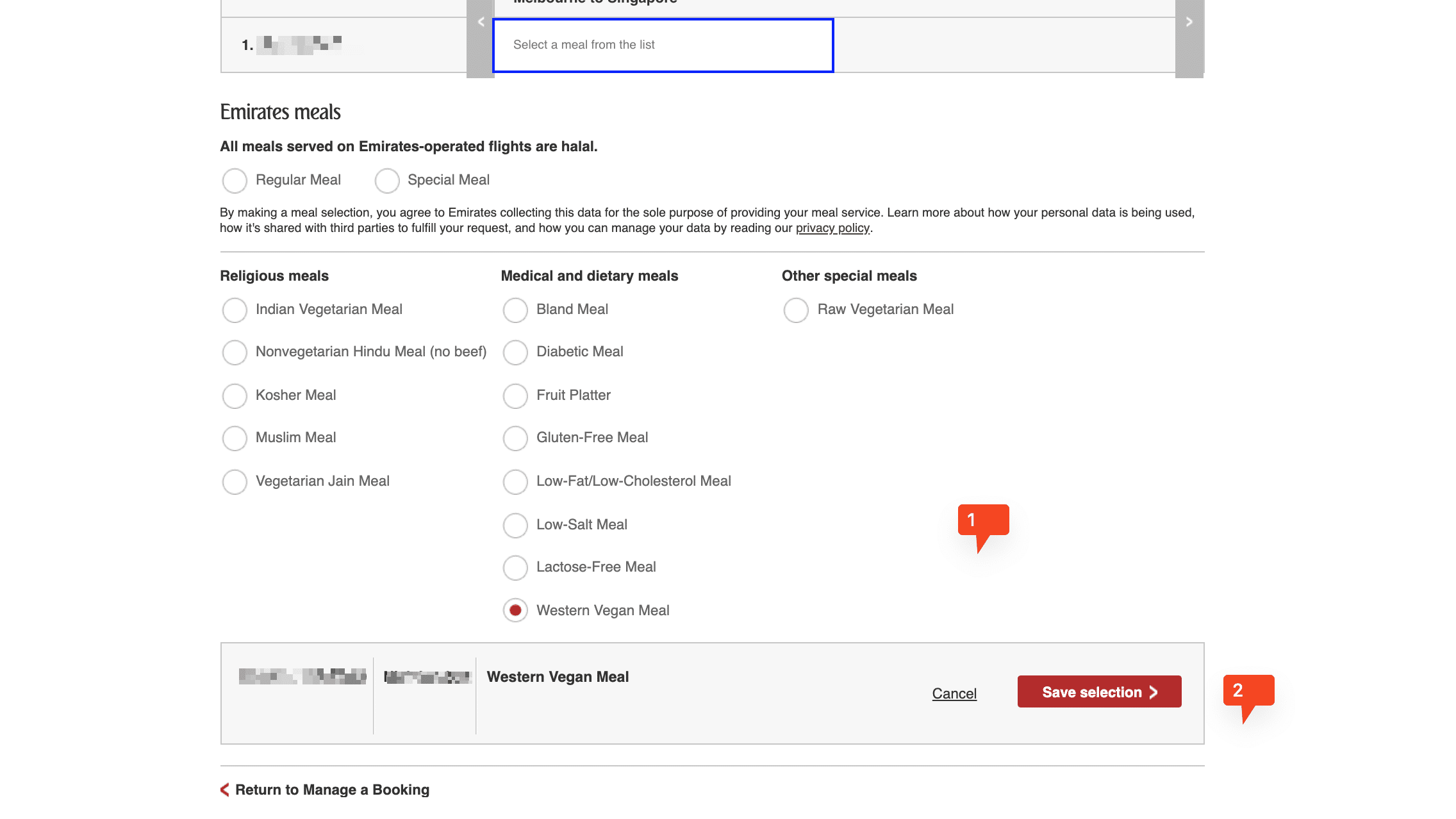Select the Special Meal option

387,181
